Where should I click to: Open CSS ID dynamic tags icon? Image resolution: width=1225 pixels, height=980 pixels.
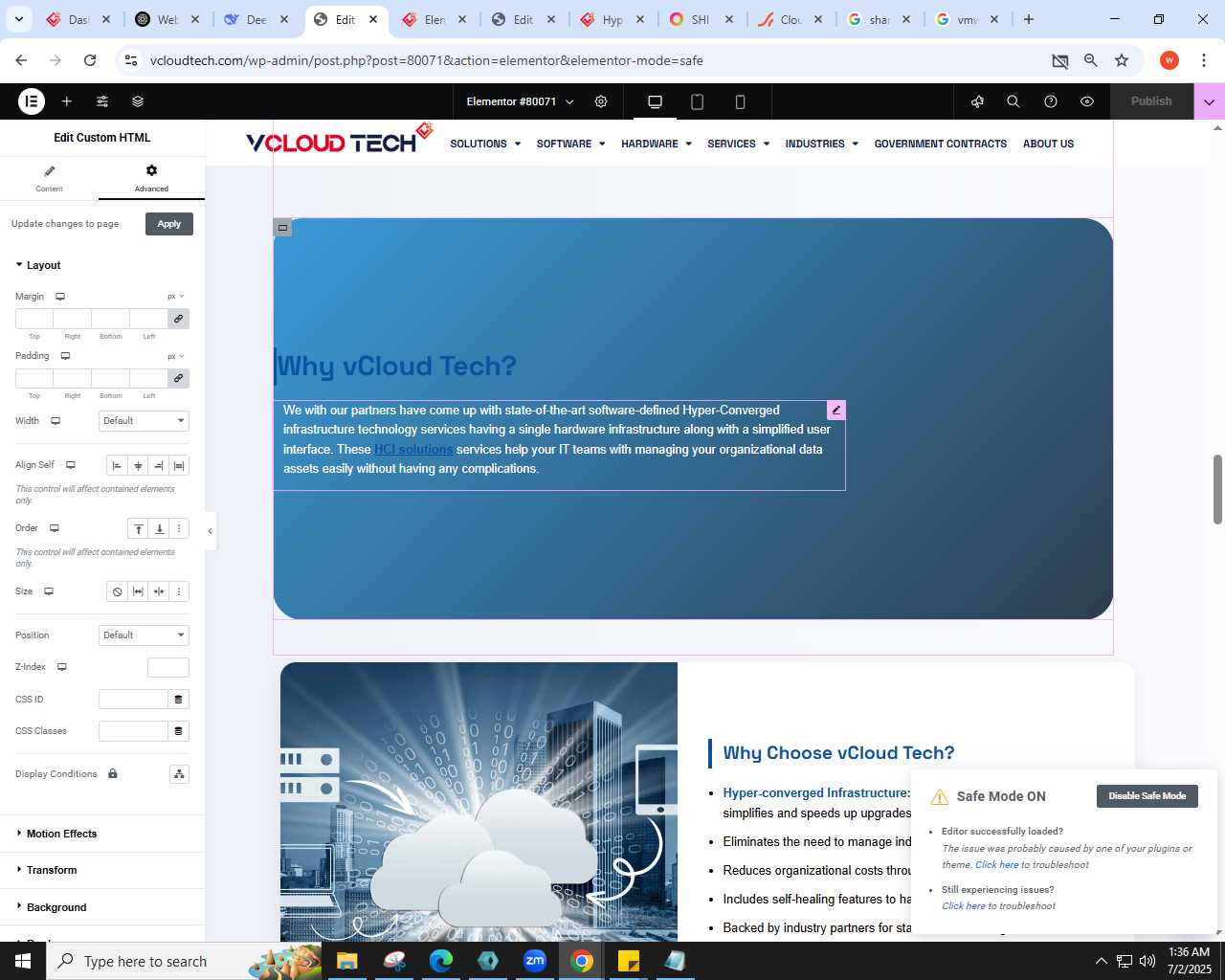point(178,700)
